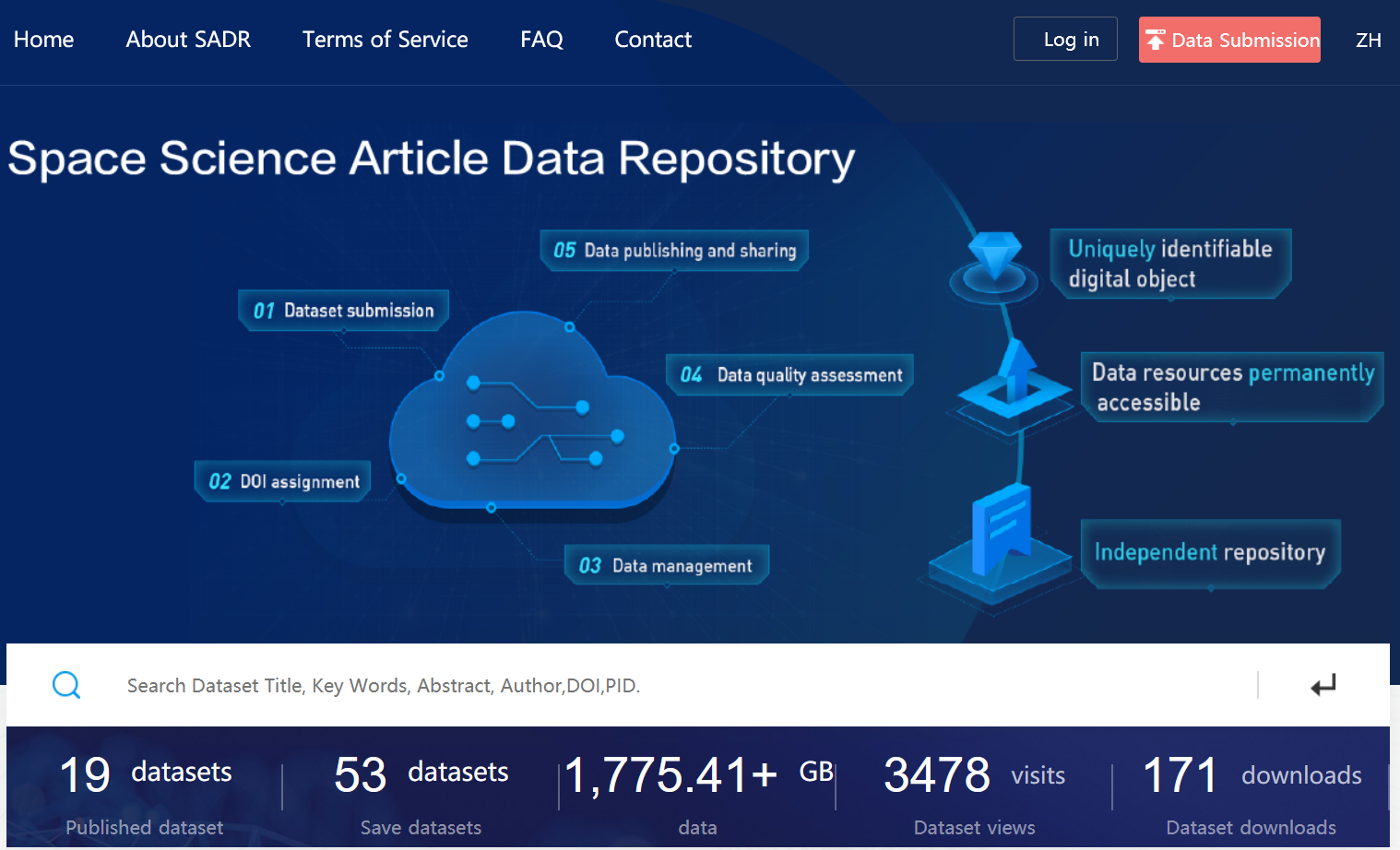
Task: Click the cloud circuit illustration
Action: coord(532,414)
